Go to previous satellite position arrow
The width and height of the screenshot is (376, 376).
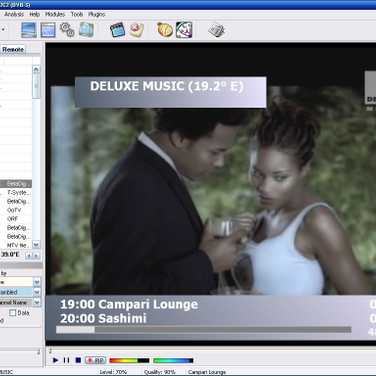[29, 256]
